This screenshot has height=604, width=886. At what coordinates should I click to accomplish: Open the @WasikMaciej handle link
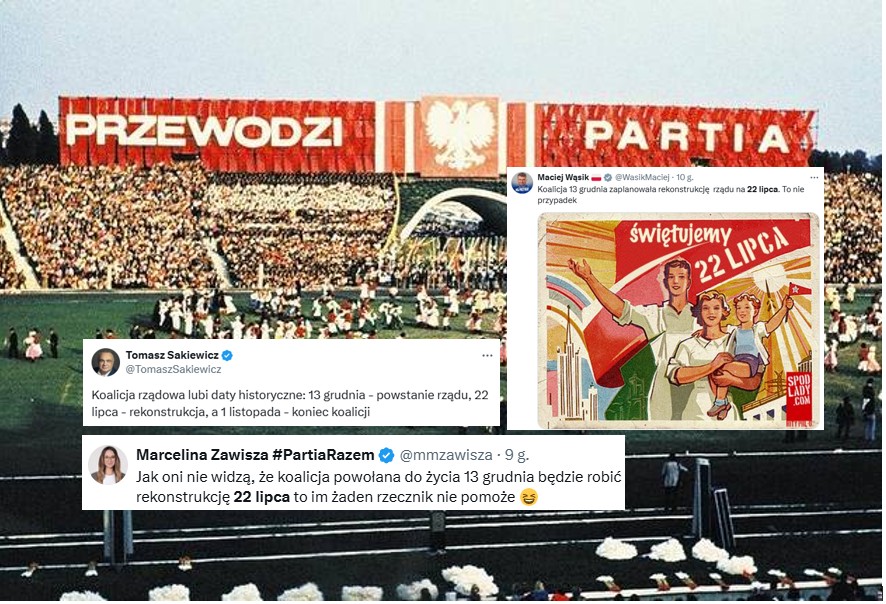[x=642, y=177]
